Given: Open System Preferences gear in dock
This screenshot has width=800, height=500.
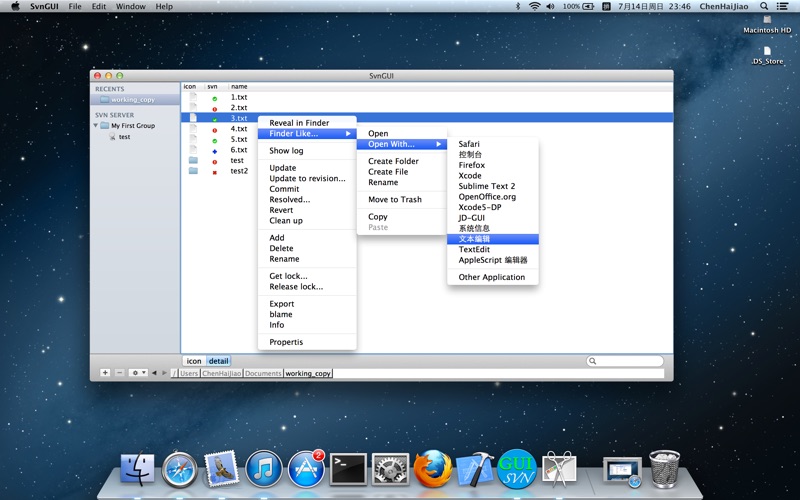Looking at the screenshot, I should 390,468.
